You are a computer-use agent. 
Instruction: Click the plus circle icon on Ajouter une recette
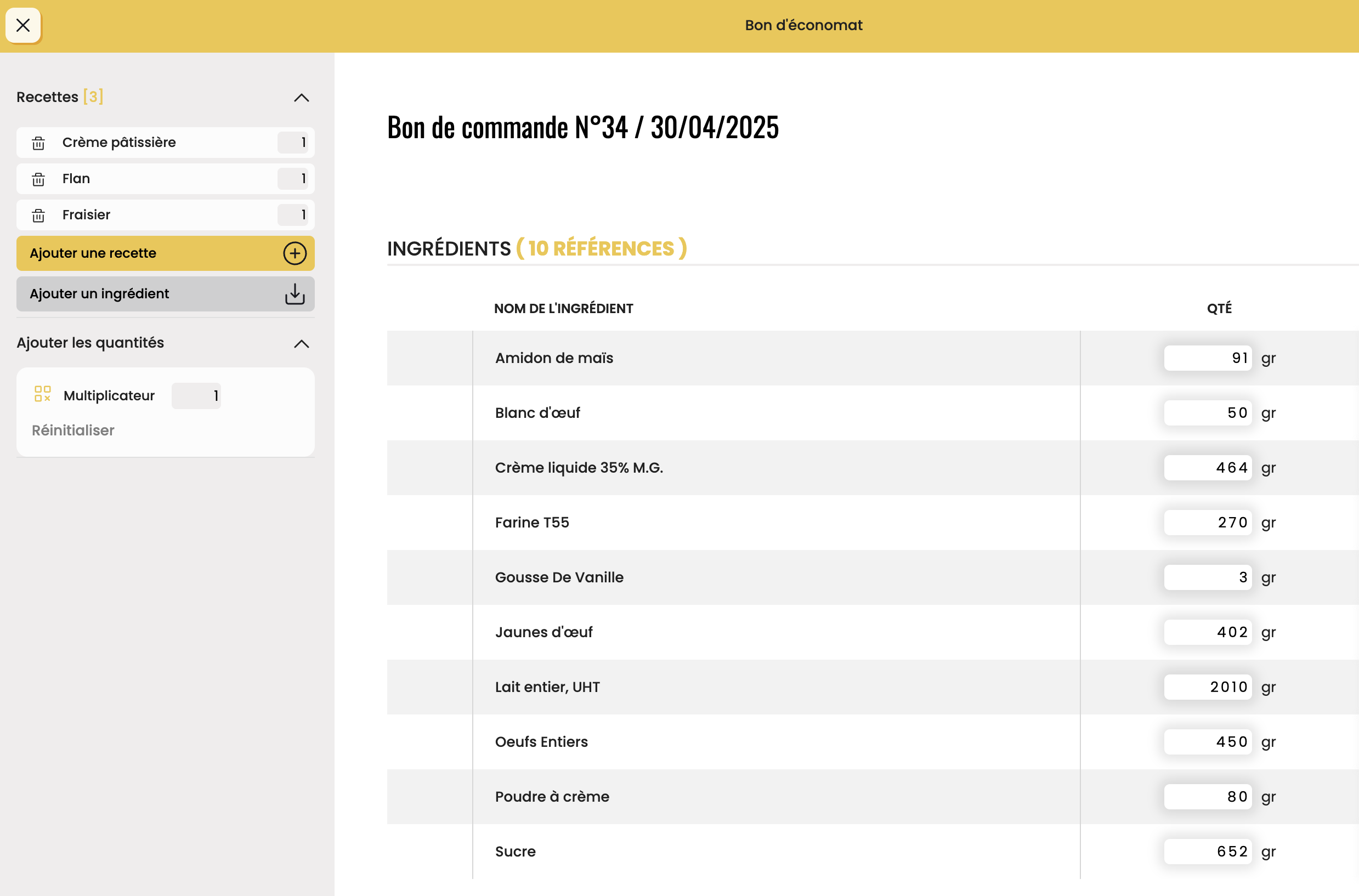point(295,253)
